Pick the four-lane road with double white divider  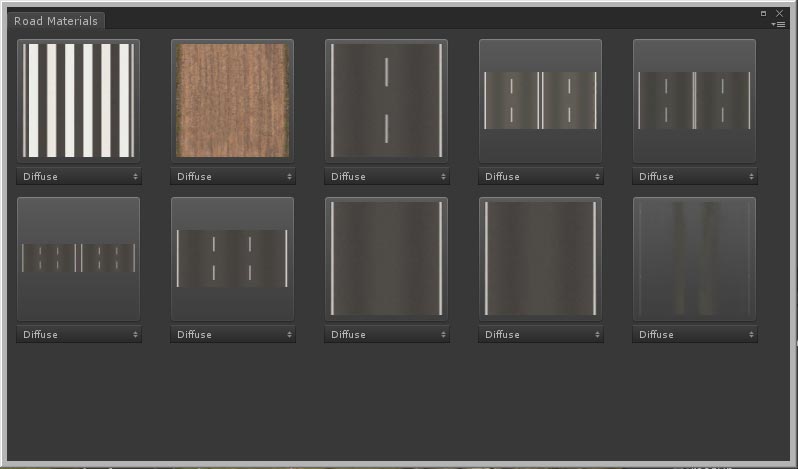coord(540,101)
